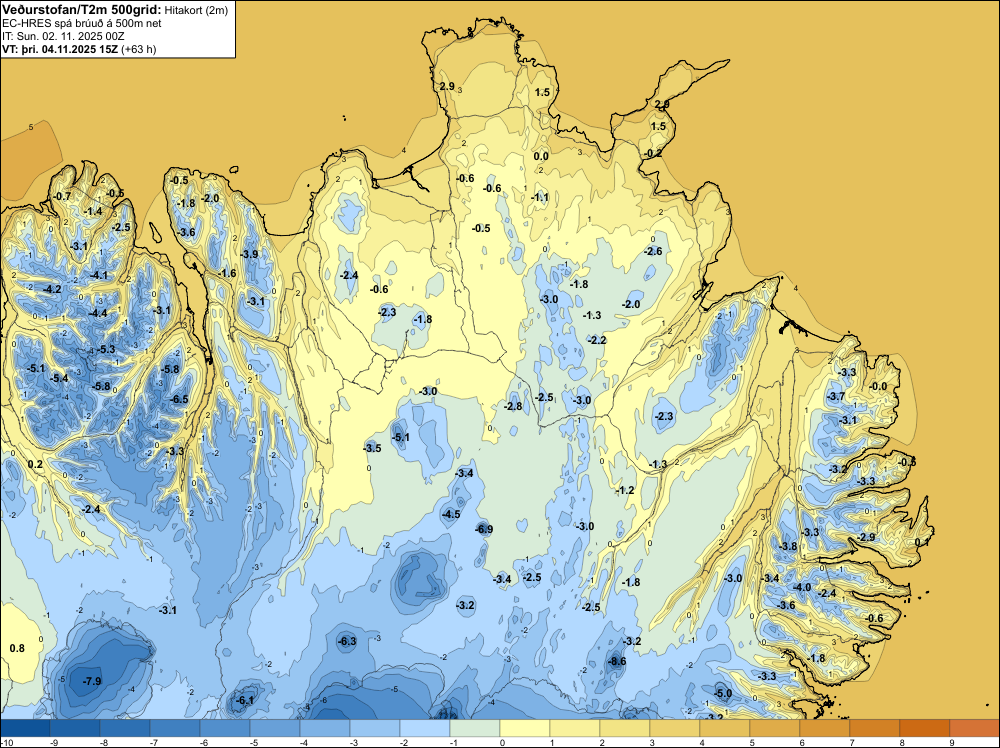Click the -0.7 temperature label
The image size is (1000, 748).
pos(62,196)
